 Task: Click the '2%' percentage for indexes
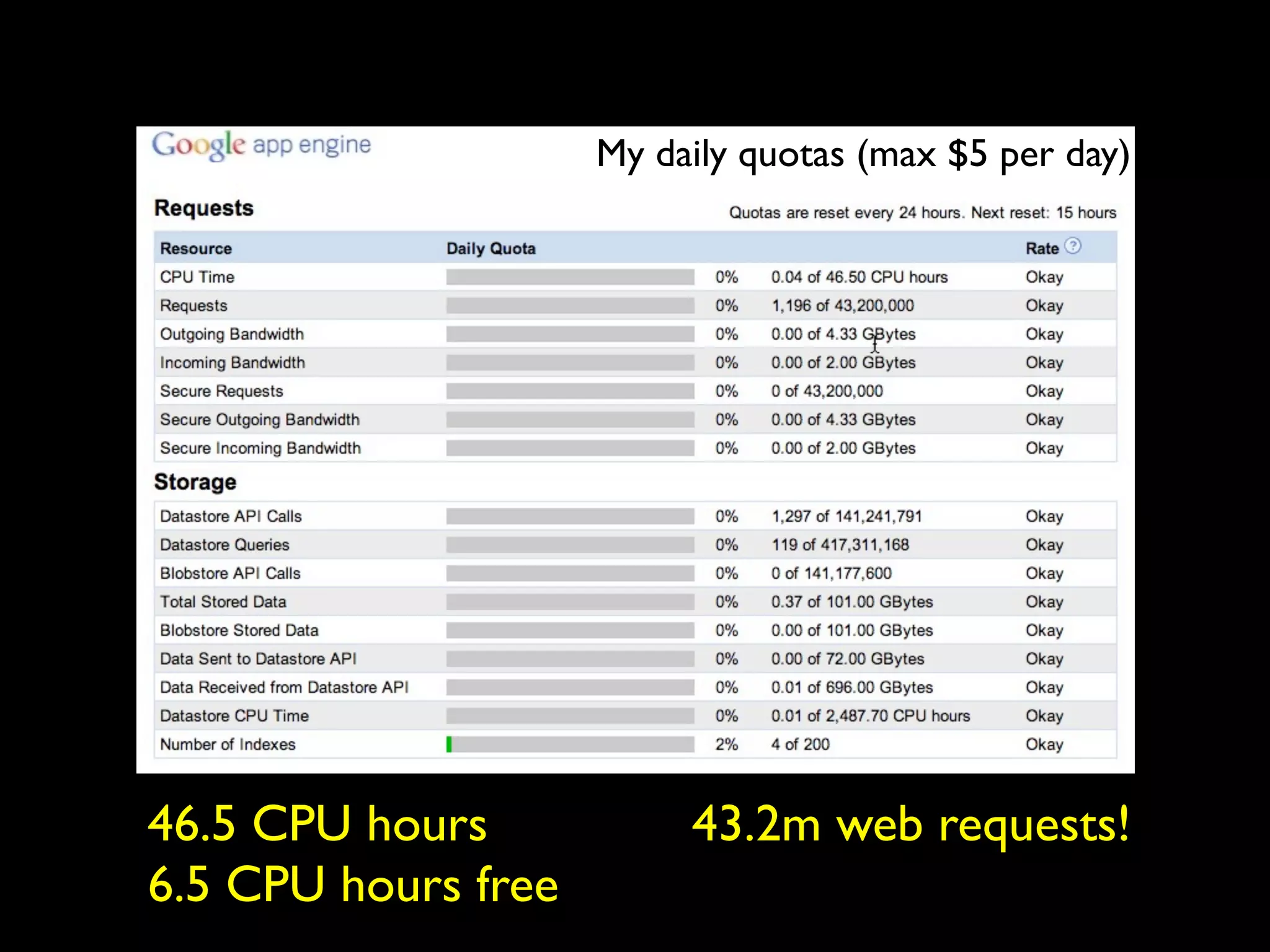[x=727, y=744]
